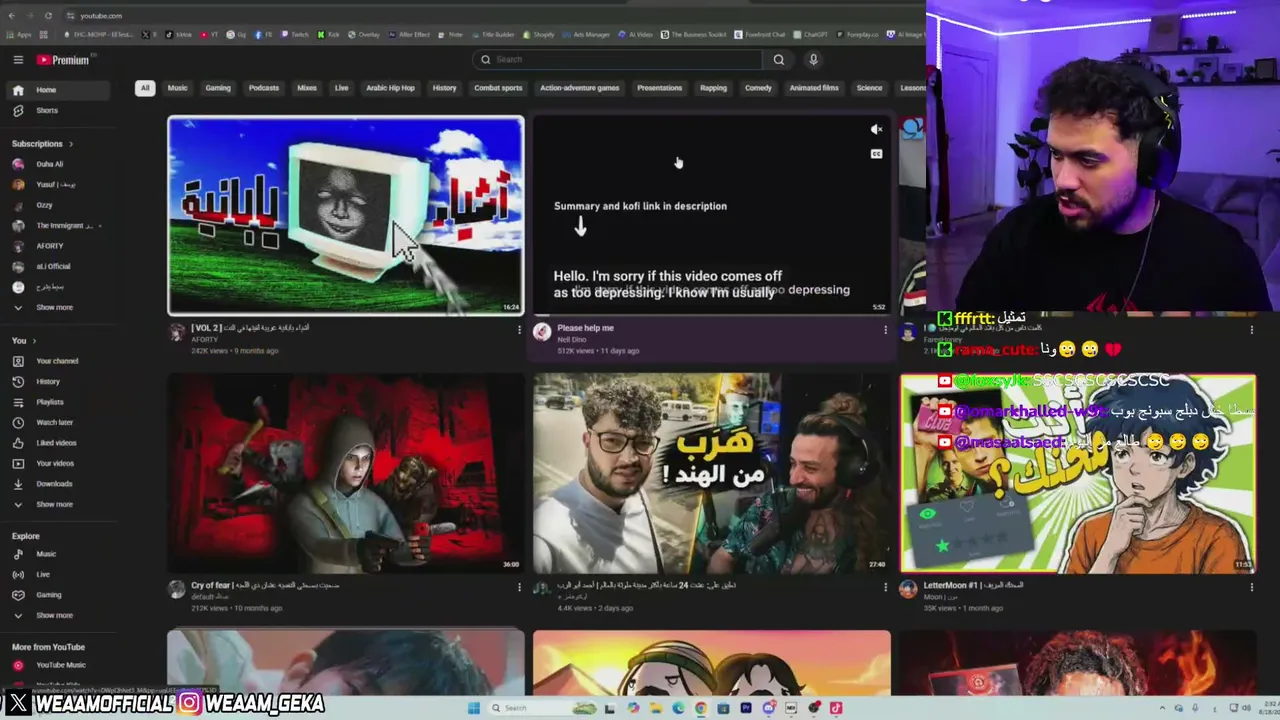Open options menu for LetterMoon #1 video

point(1251,587)
